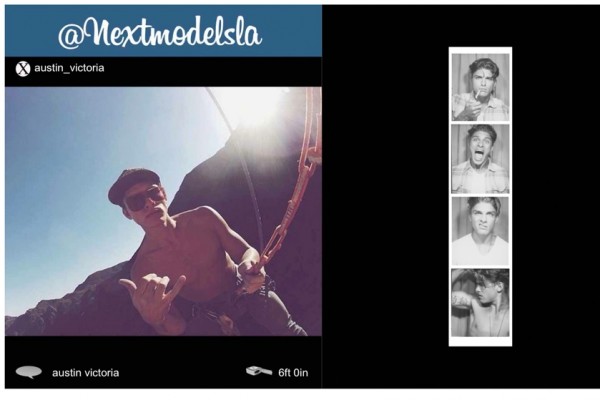Select the austin victoria caption text
This screenshot has height=400, width=600.
(x=85, y=373)
